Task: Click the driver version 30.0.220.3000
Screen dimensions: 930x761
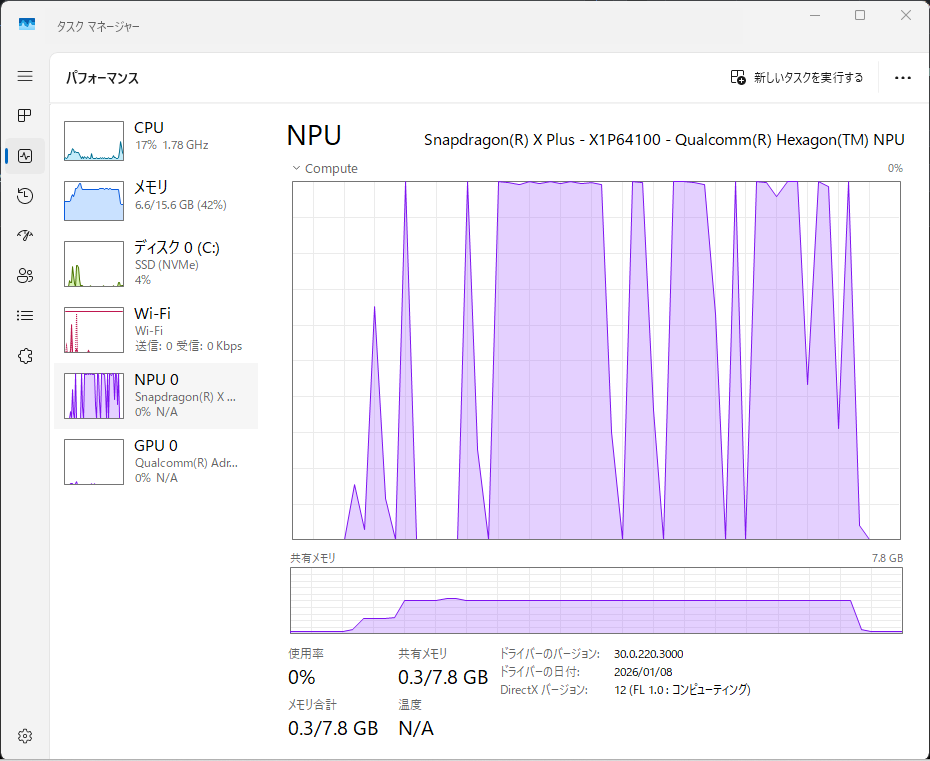Action: point(648,654)
